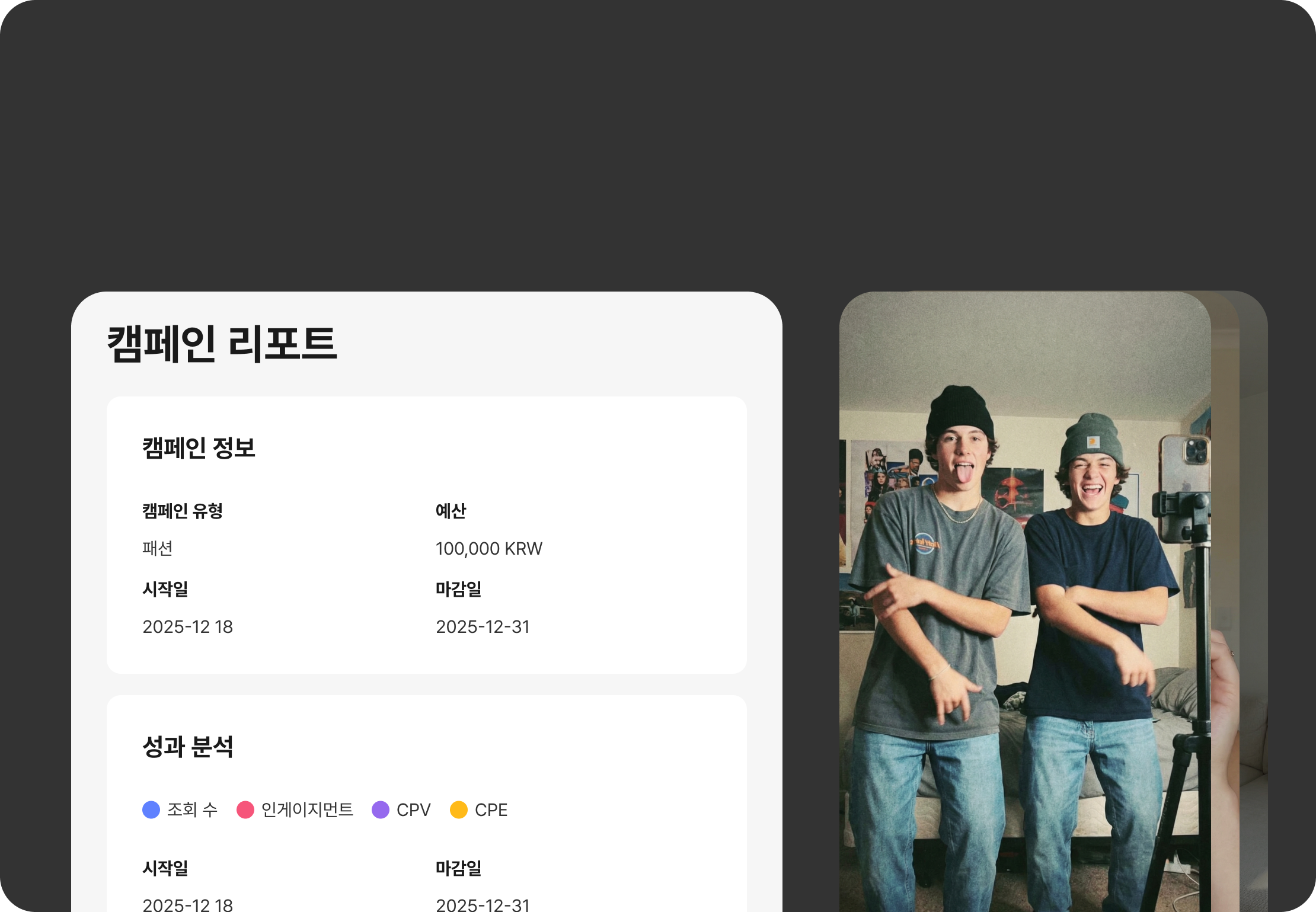1316x912 pixels.
Task: Click the 캠페인 리포트 page title
Action: click(x=222, y=344)
